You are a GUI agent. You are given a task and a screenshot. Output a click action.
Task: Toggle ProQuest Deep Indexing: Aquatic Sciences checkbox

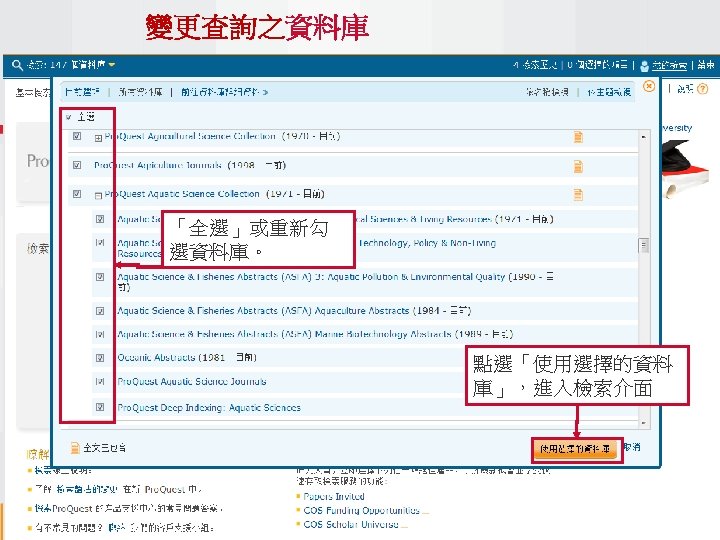pyautogui.click(x=100, y=407)
